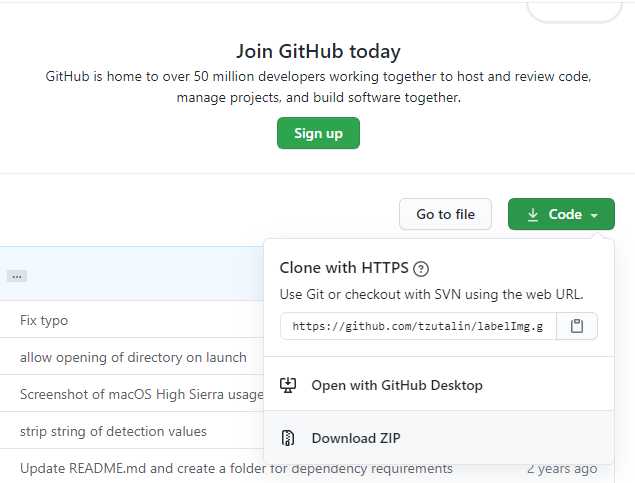The height and width of the screenshot is (483, 635).
Task: Open 'strip string of detection values' commit
Action: coord(113,432)
